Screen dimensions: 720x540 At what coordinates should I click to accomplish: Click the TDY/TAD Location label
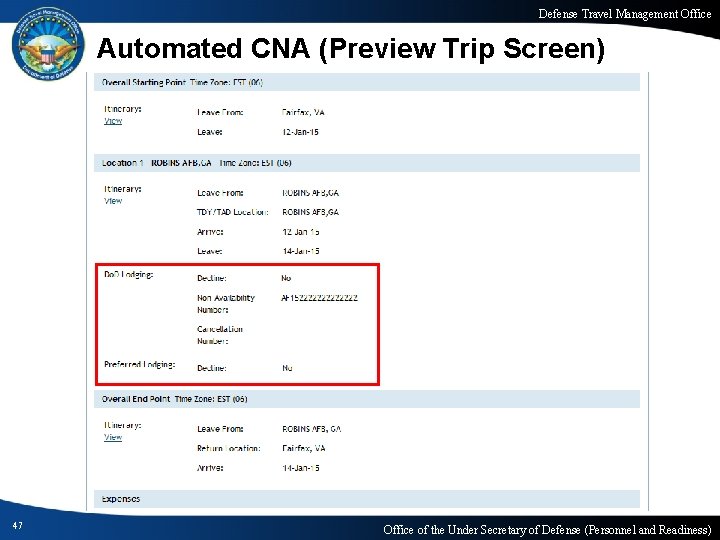[x=233, y=212]
